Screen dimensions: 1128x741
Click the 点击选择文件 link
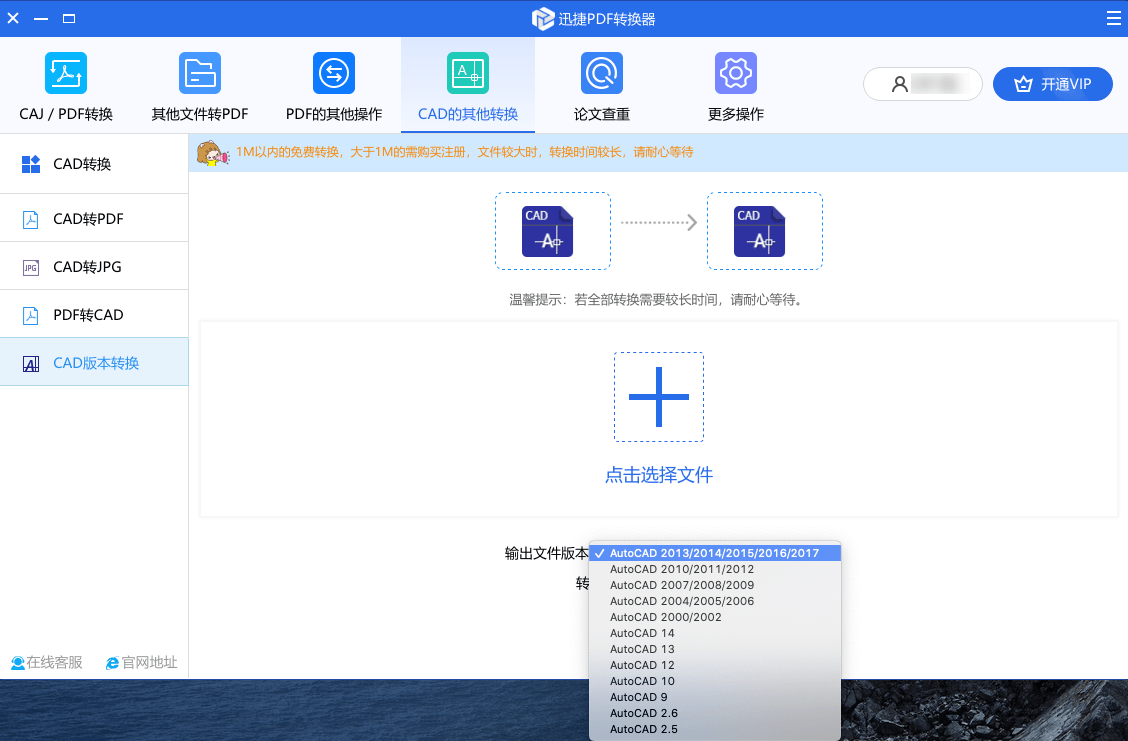(658, 475)
